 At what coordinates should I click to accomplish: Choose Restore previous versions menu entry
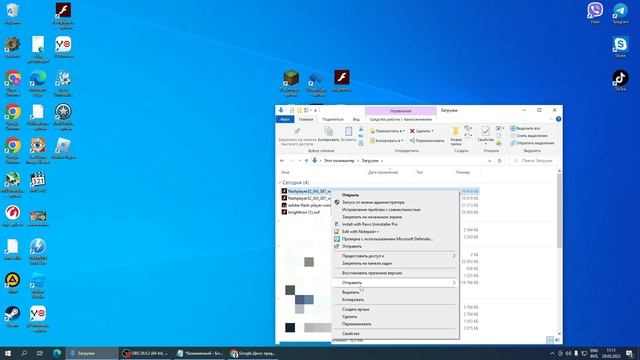pyautogui.click(x=395, y=273)
